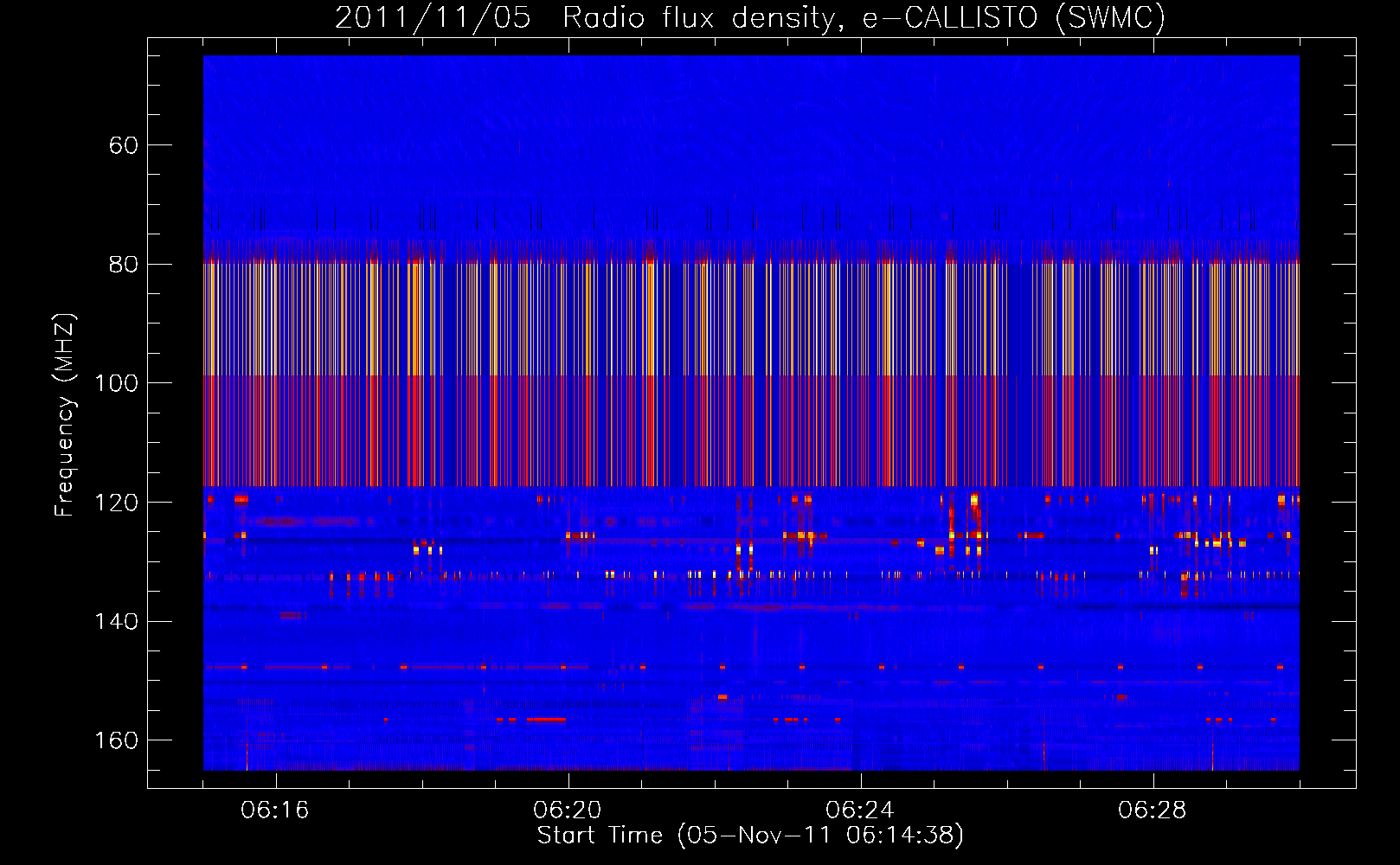Click the 80 frequency tick label

point(123,265)
